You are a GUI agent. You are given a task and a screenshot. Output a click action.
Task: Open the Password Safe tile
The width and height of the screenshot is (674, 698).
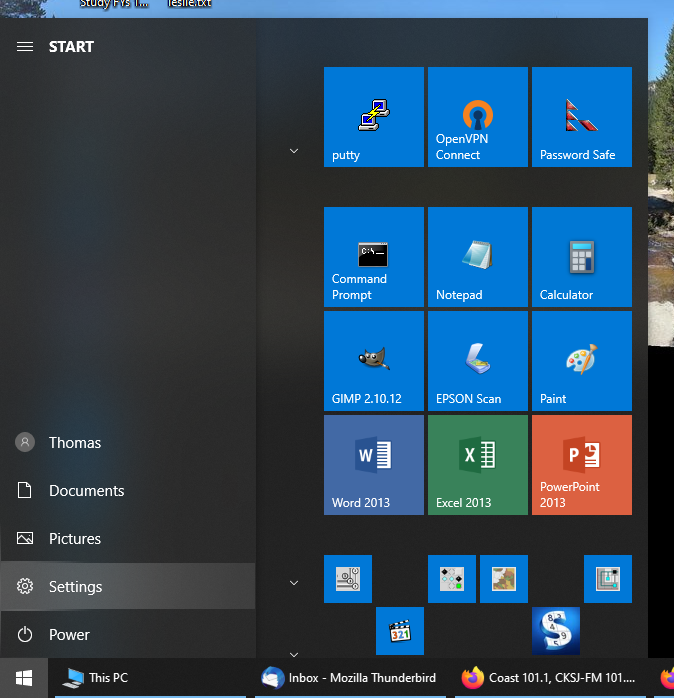pos(582,117)
